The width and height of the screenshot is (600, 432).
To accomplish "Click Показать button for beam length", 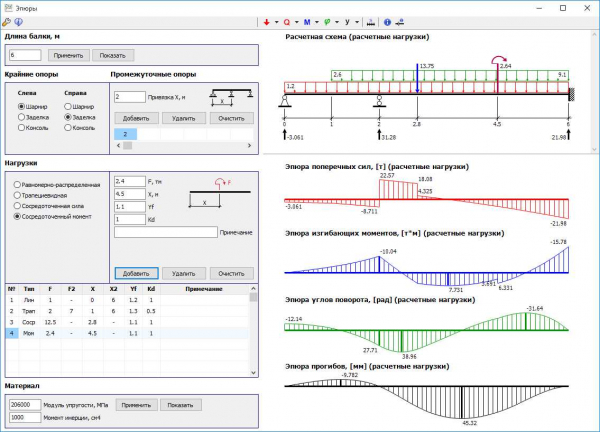I will click(x=113, y=55).
